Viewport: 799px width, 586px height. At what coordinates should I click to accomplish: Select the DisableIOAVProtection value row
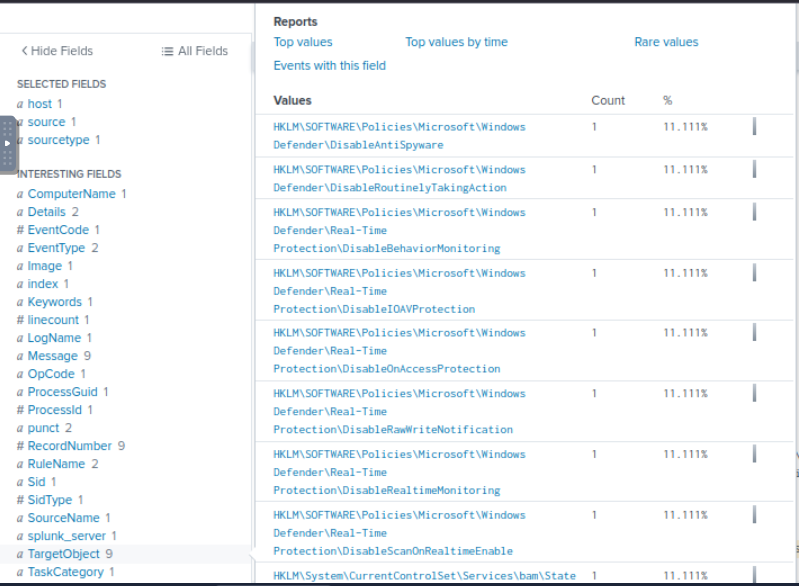399,291
